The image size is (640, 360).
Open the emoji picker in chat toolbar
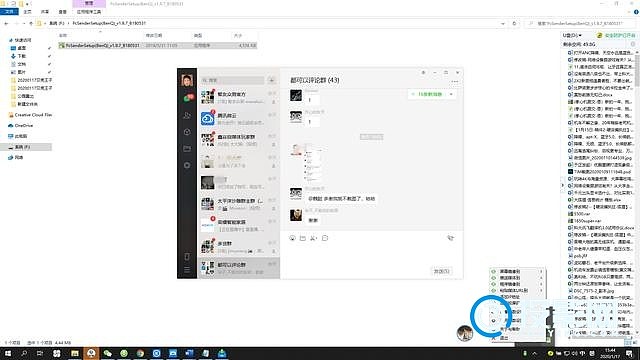click(292, 238)
